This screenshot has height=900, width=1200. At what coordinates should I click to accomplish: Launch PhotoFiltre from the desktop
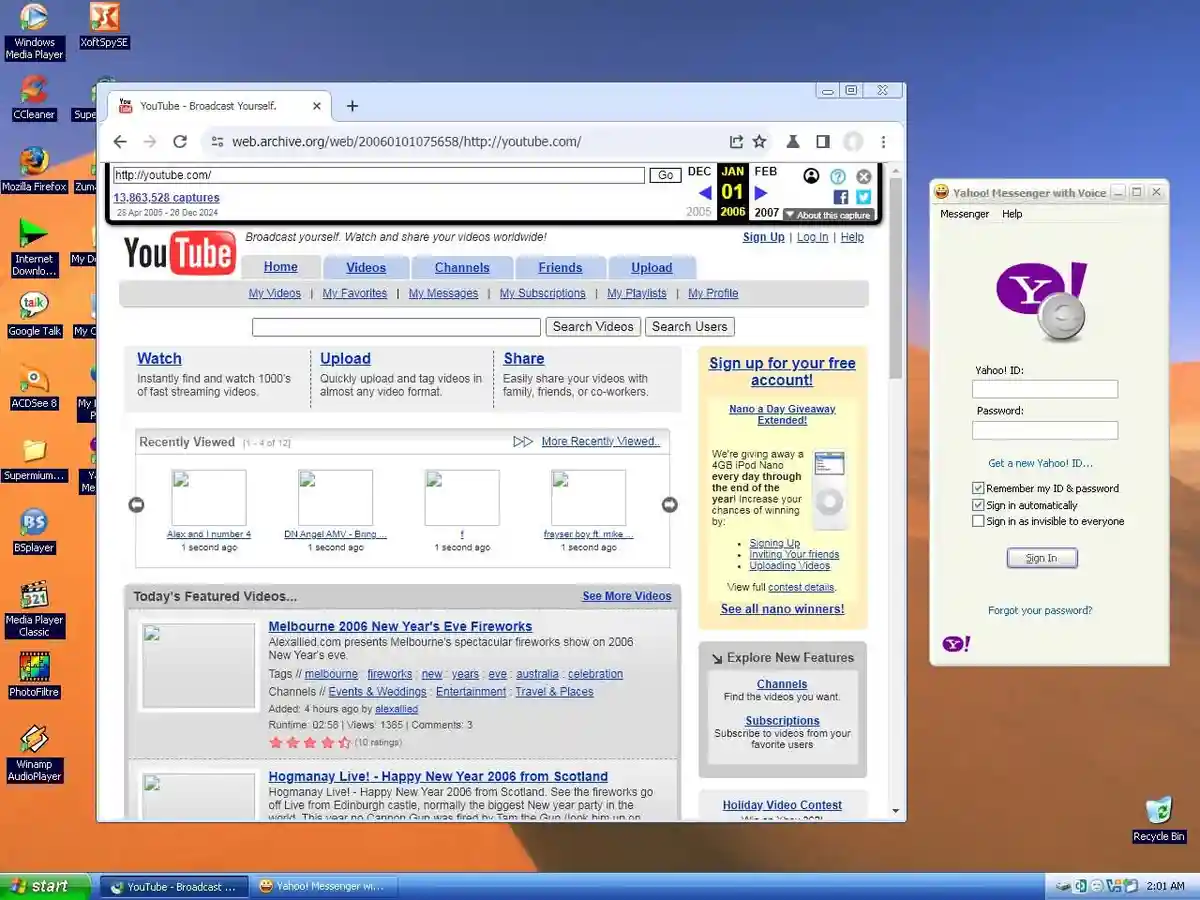(x=34, y=674)
